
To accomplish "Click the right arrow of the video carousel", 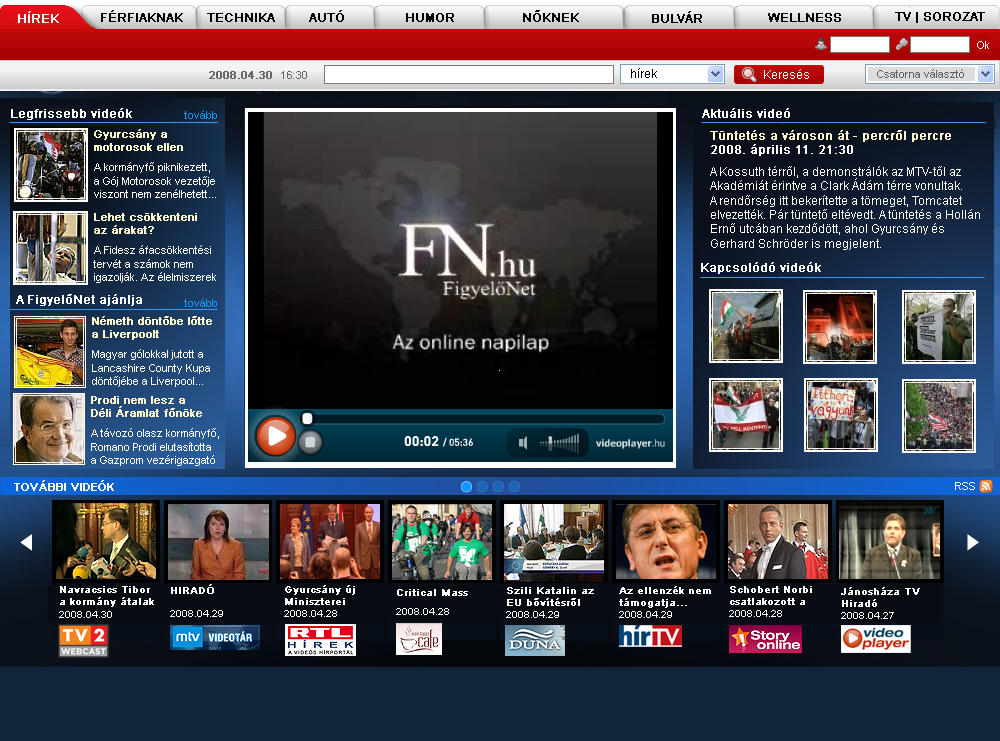I will (973, 542).
